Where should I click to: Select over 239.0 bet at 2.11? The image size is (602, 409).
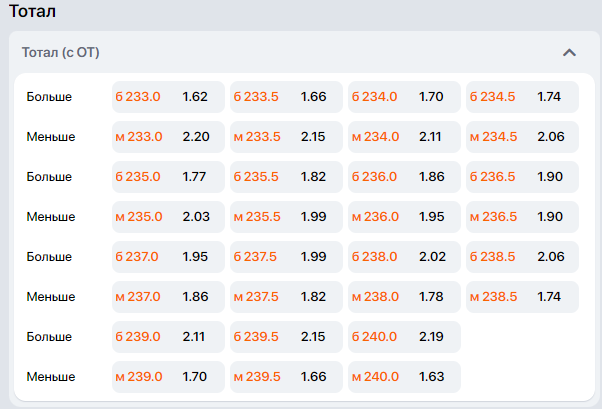(x=168, y=336)
